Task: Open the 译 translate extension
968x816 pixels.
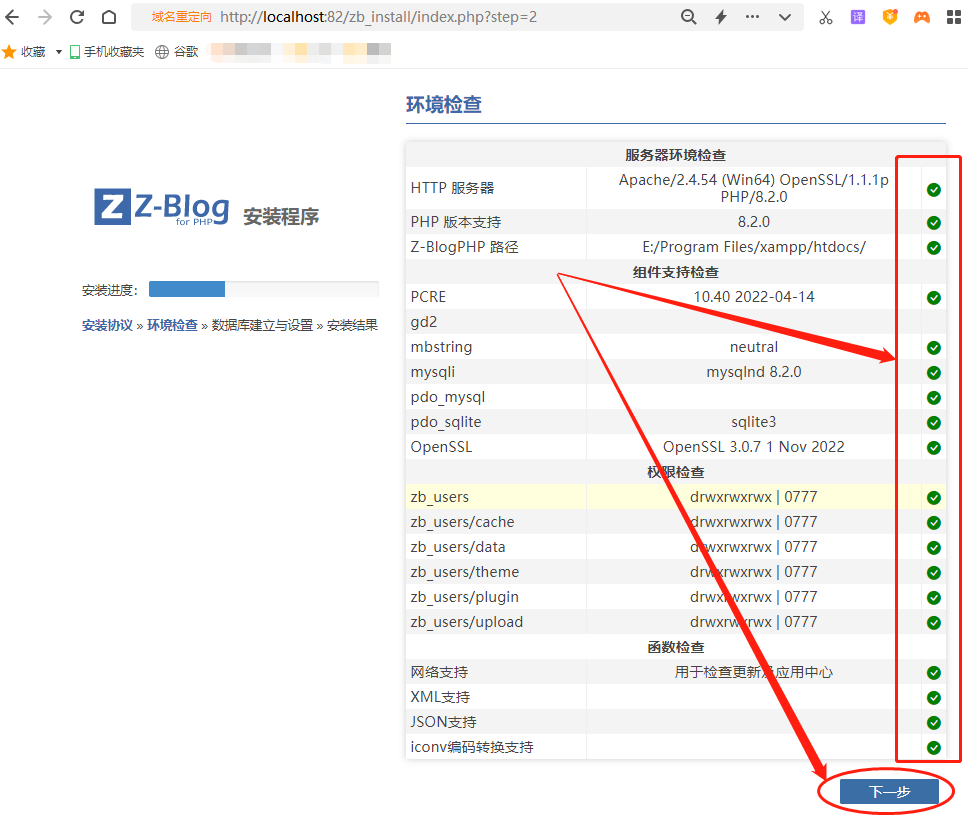Action: (x=857, y=16)
